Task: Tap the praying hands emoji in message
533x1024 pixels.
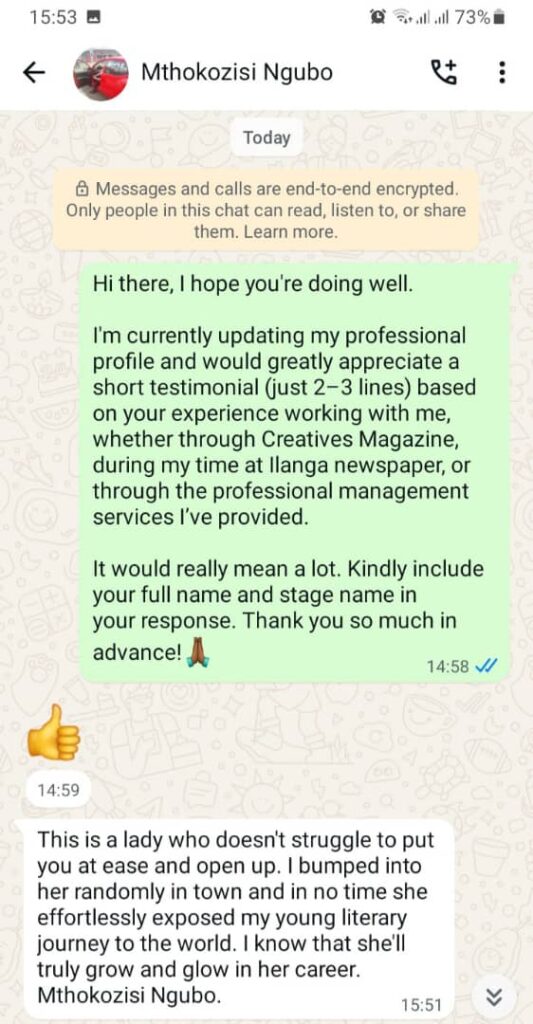Action: [x=199, y=651]
